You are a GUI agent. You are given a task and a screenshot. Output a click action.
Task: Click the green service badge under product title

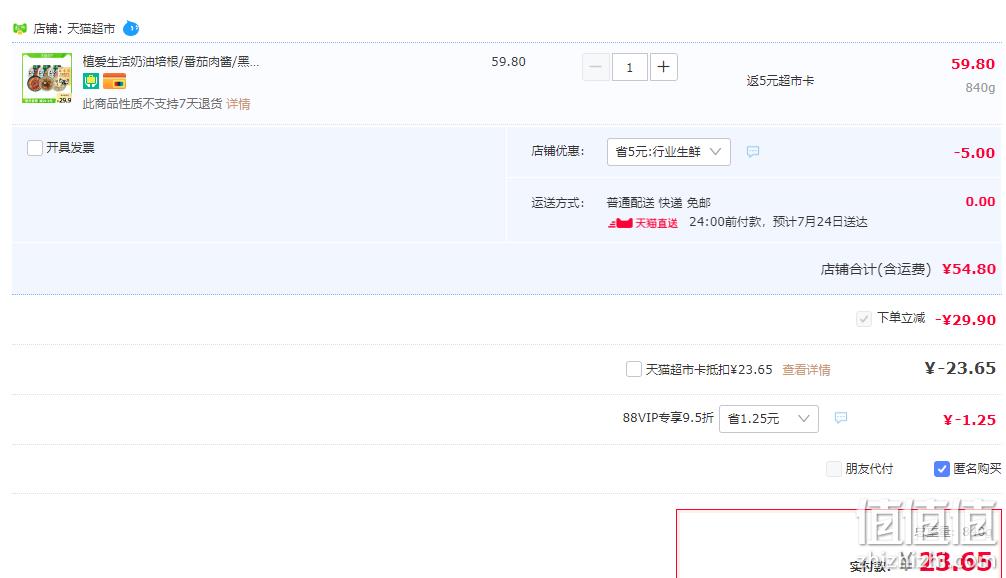click(90, 81)
